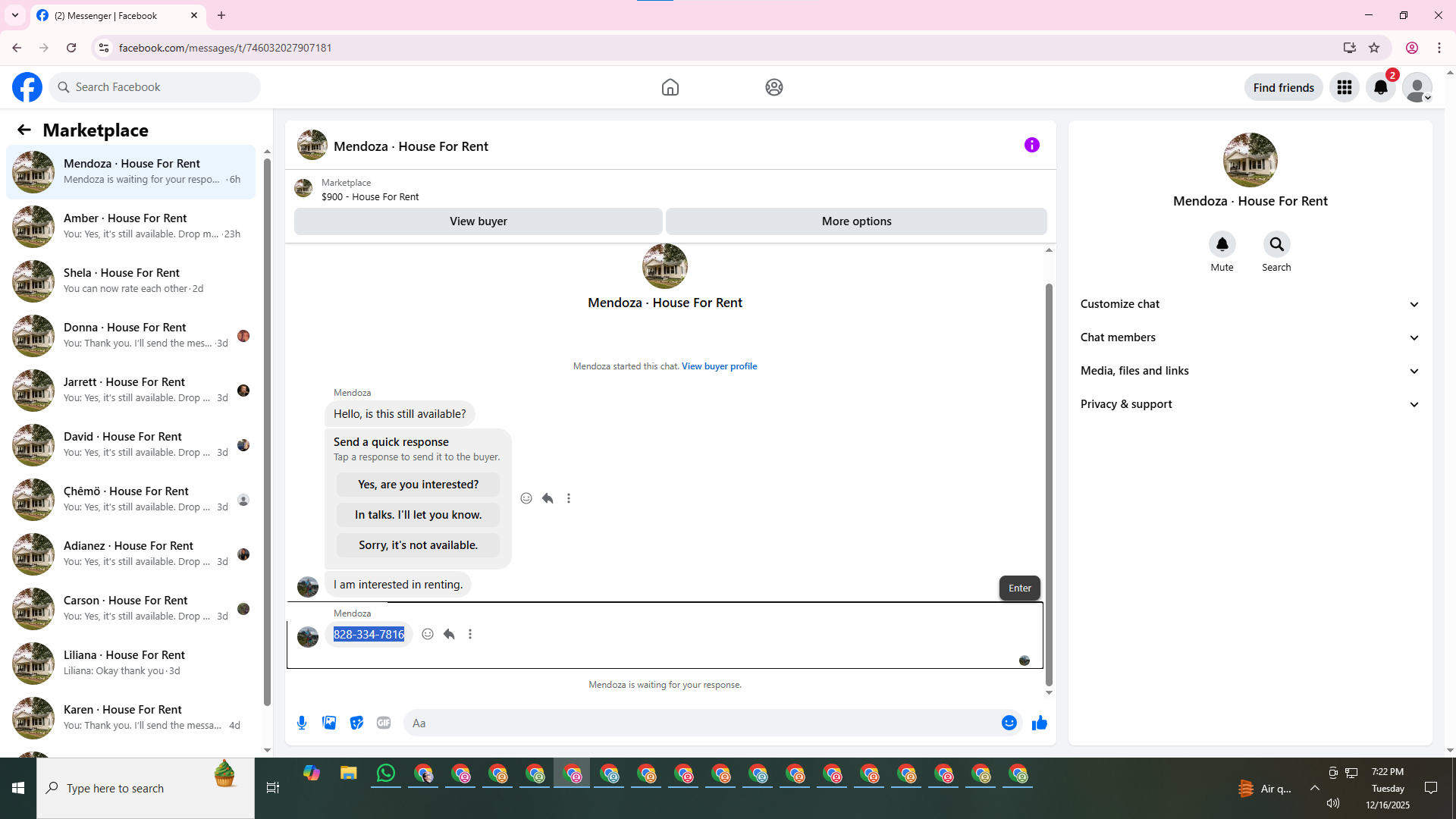The image size is (1456, 819).
Task: Click the 'I am interested in renting.' message
Action: click(x=398, y=585)
